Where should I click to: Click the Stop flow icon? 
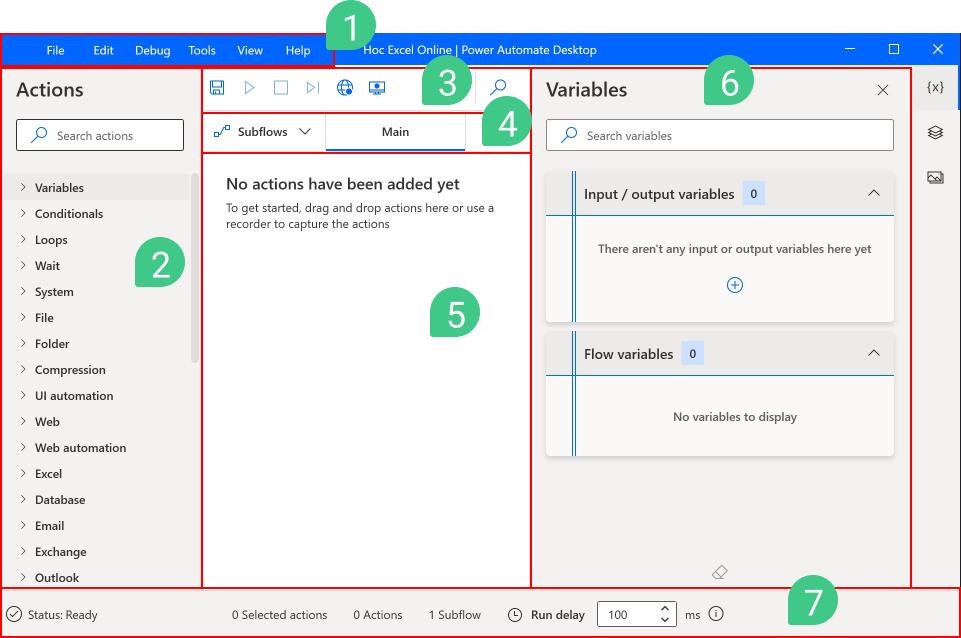(281, 87)
